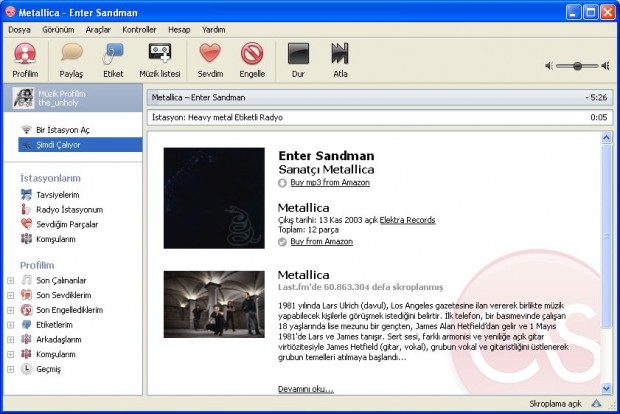Viewport: 620px width, 414px height.
Task: Open Elektra Records link
Action: (408, 220)
